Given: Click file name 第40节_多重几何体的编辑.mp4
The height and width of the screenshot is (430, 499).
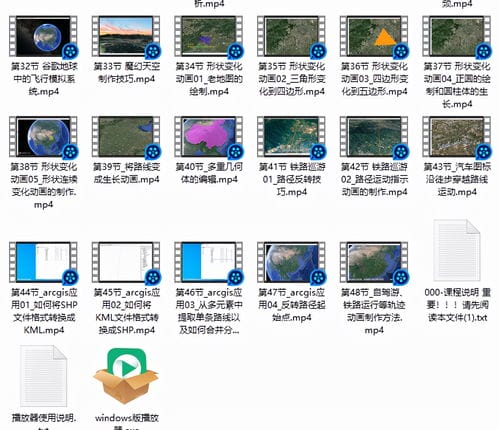Looking at the screenshot, I should click(x=209, y=173).
